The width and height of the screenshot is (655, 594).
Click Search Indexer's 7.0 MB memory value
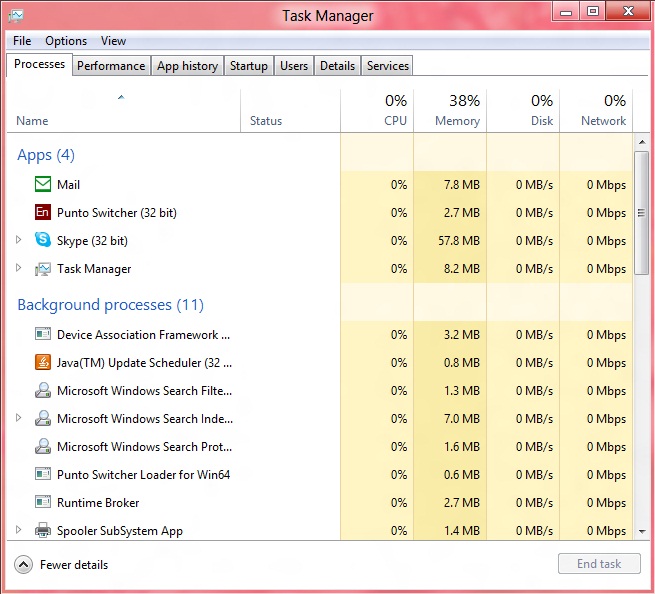[x=462, y=419]
